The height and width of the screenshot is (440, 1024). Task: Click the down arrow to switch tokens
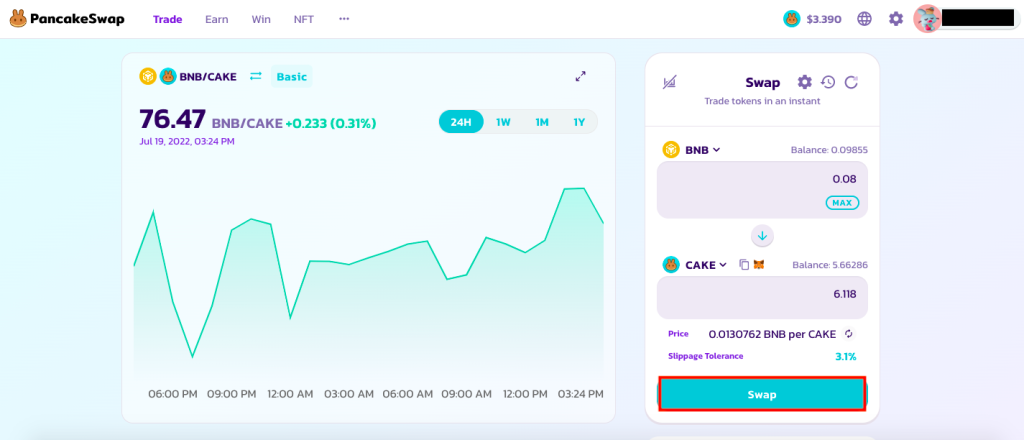pyautogui.click(x=762, y=236)
